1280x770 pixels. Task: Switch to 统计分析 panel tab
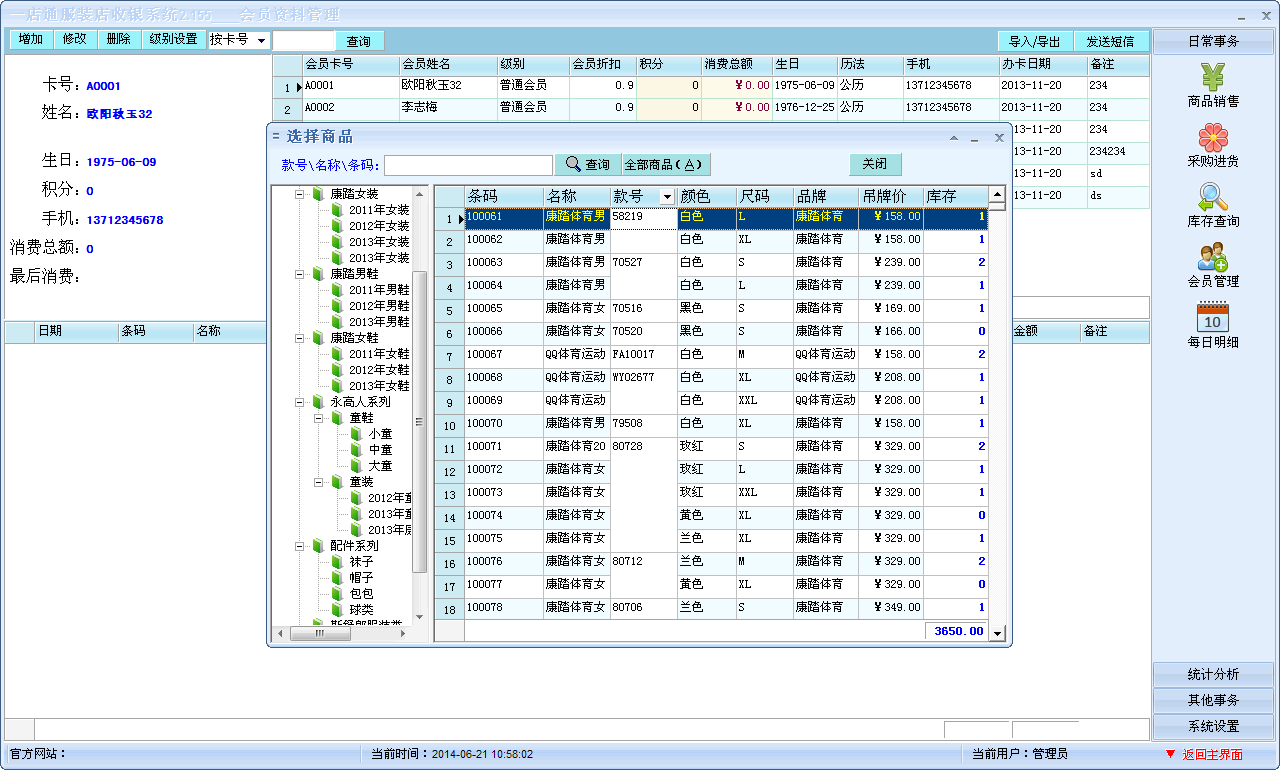[1213, 674]
